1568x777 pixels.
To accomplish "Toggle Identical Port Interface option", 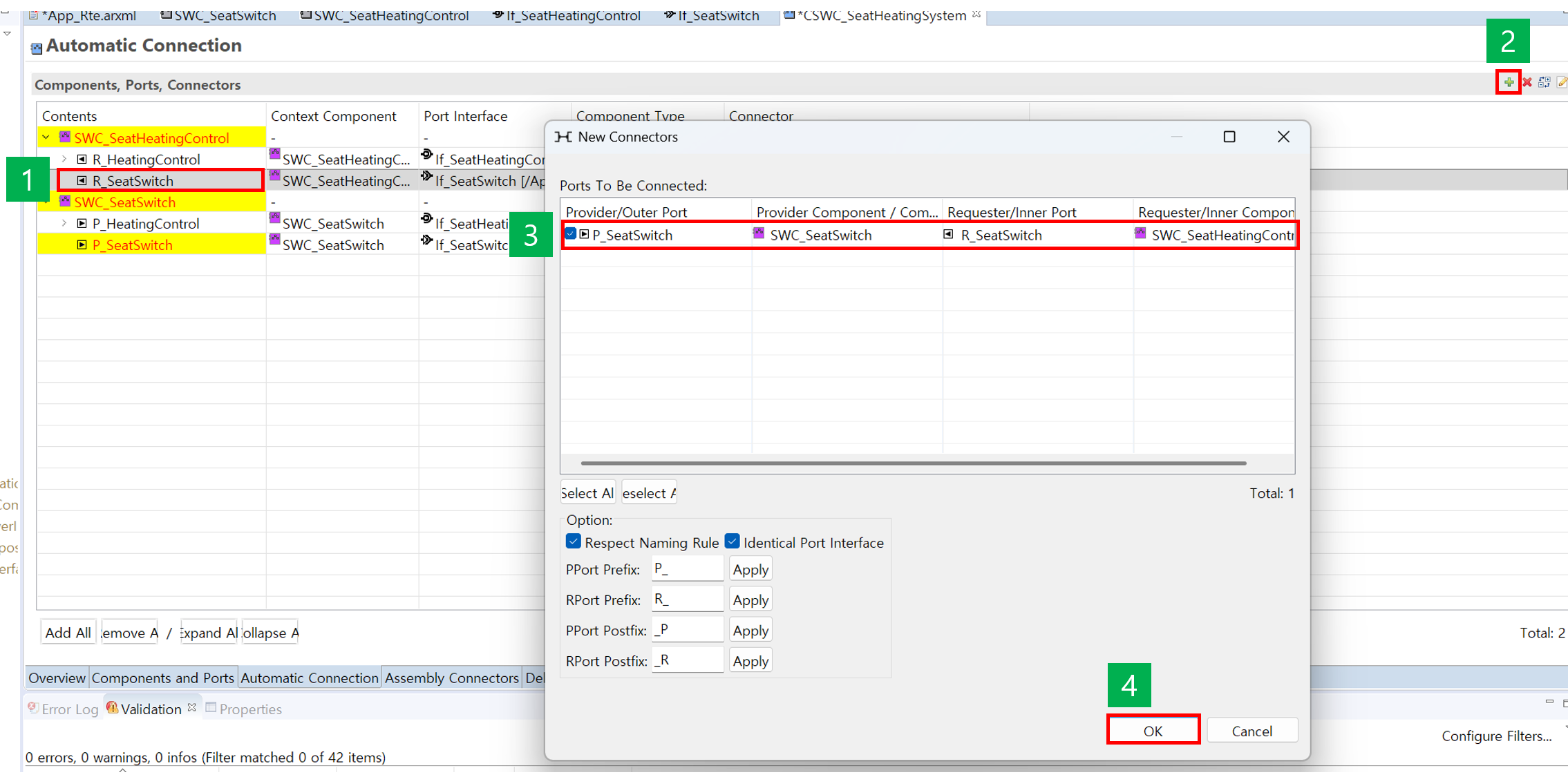I will click(732, 541).
